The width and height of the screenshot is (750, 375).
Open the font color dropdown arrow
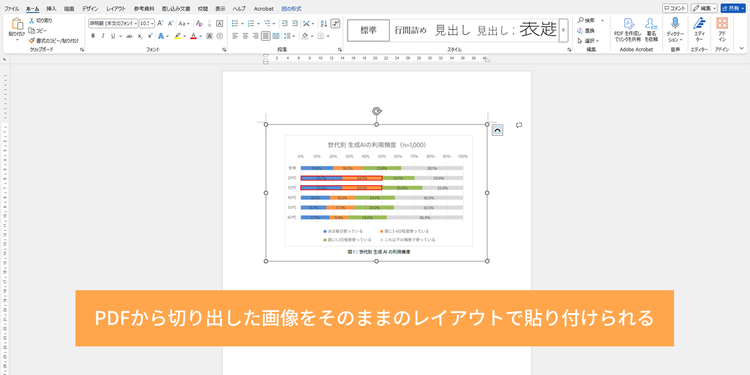[x=199, y=36]
